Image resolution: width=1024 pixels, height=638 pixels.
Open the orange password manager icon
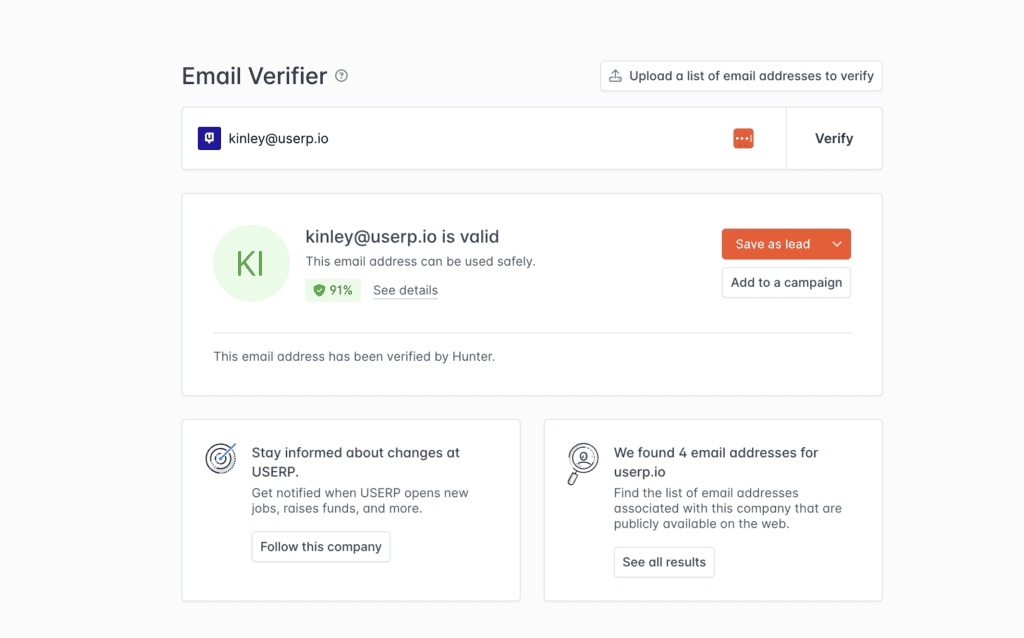743,139
